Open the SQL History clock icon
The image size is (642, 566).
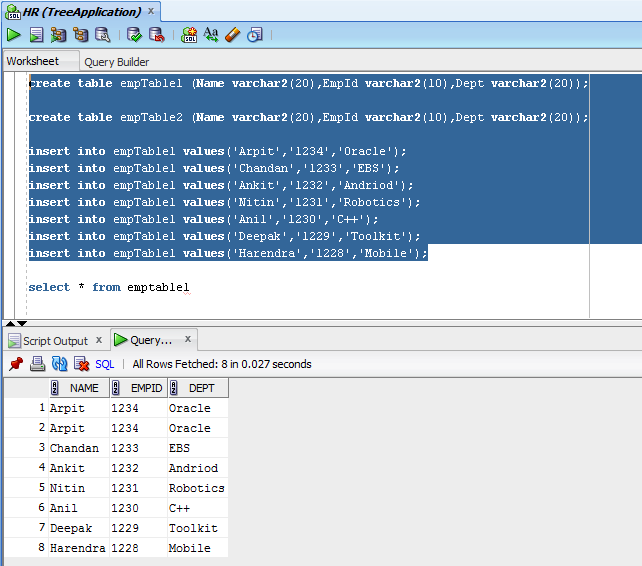pyautogui.click(x=255, y=35)
